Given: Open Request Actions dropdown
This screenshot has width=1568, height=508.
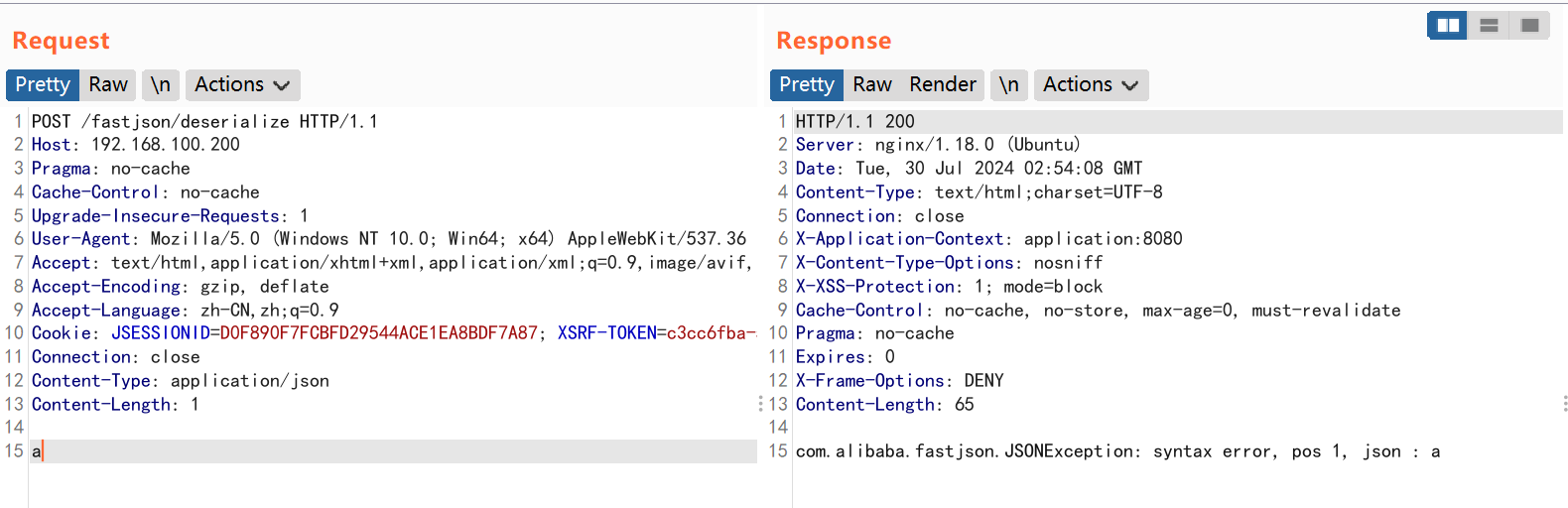Looking at the screenshot, I should pos(242,84).
